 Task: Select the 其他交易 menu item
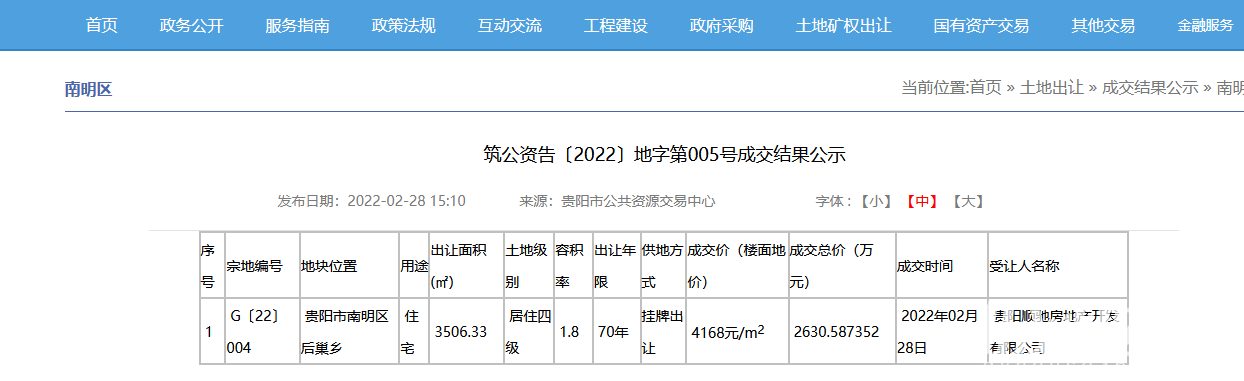(1104, 25)
